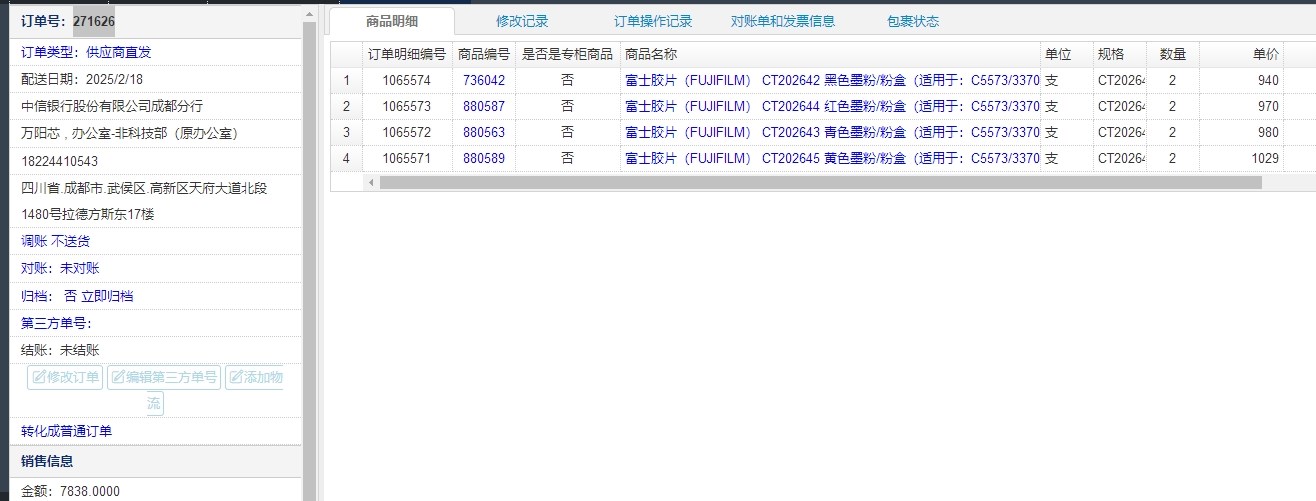Click the 修改订单 button

66,377
